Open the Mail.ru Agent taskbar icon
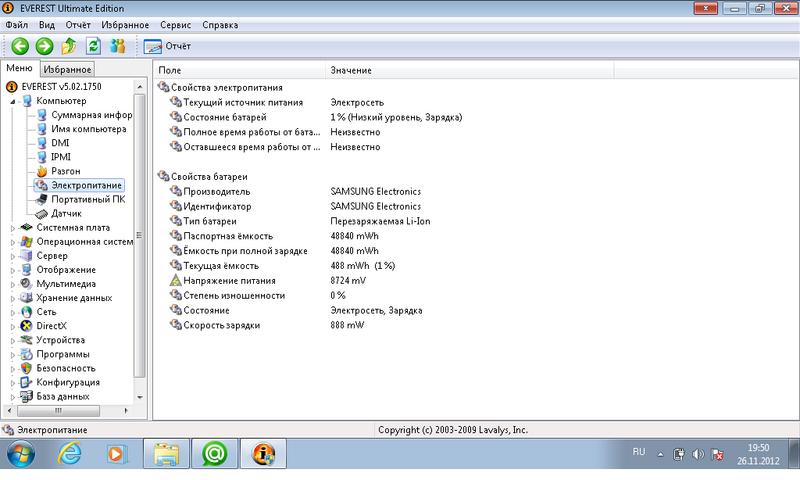 point(214,453)
